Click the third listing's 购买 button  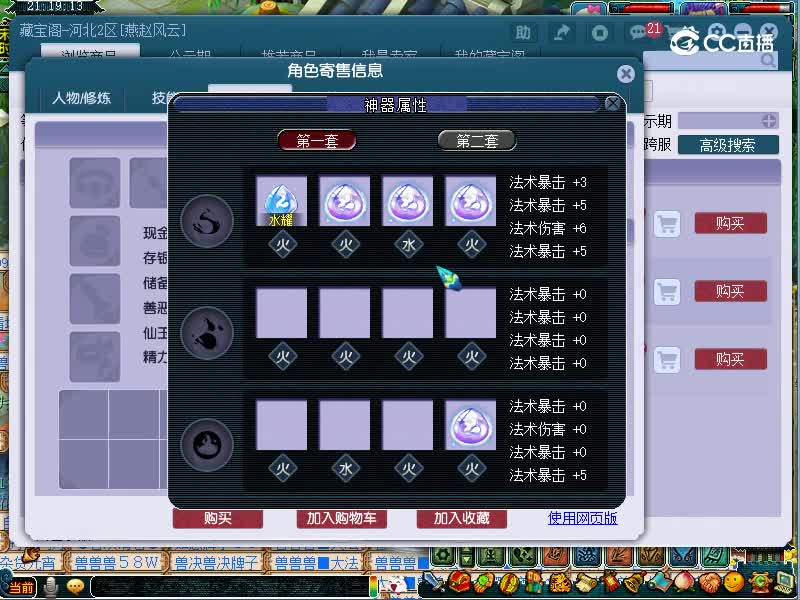pyautogui.click(x=730, y=359)
